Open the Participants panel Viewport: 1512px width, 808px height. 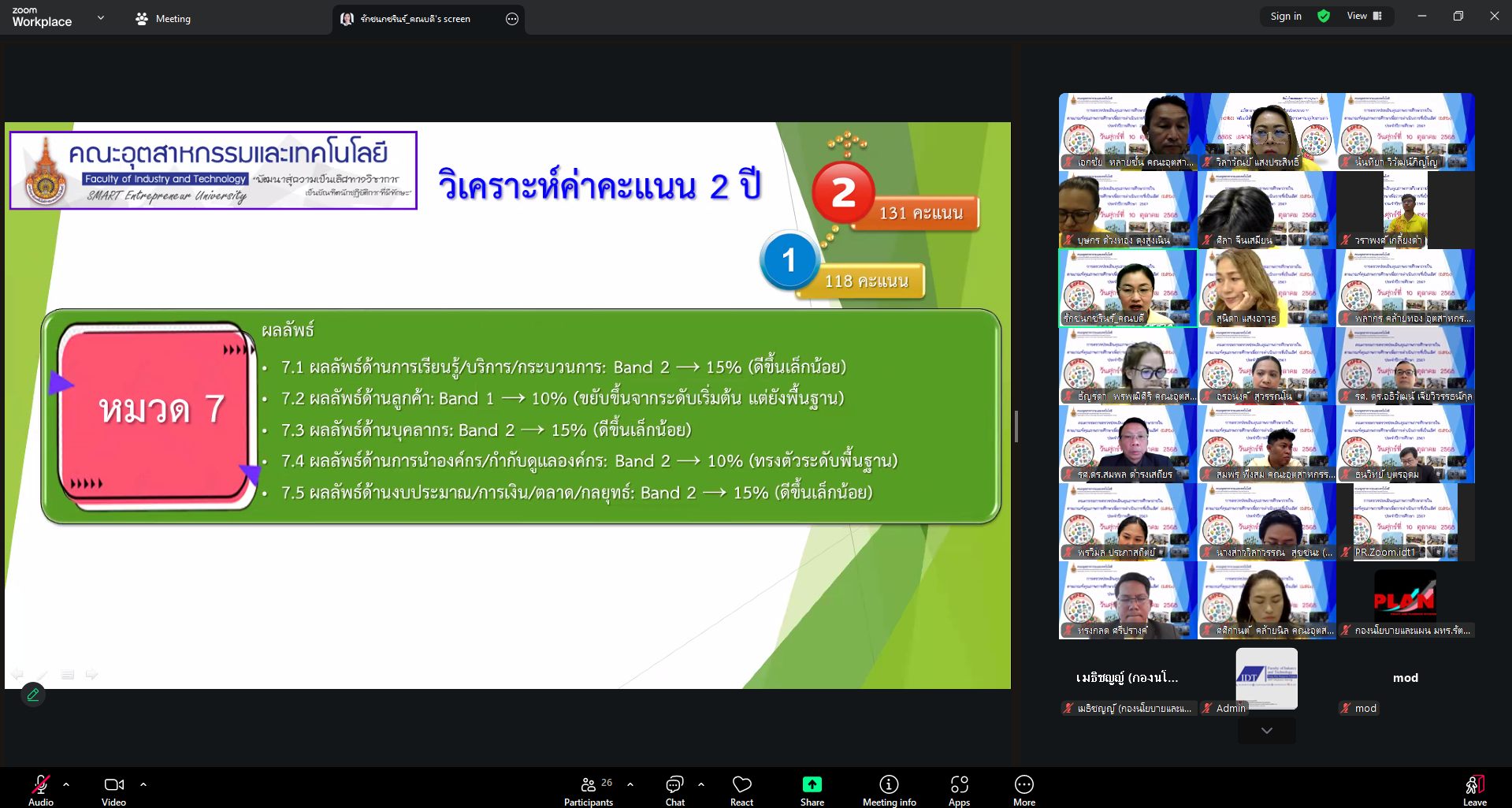(588, 791)
